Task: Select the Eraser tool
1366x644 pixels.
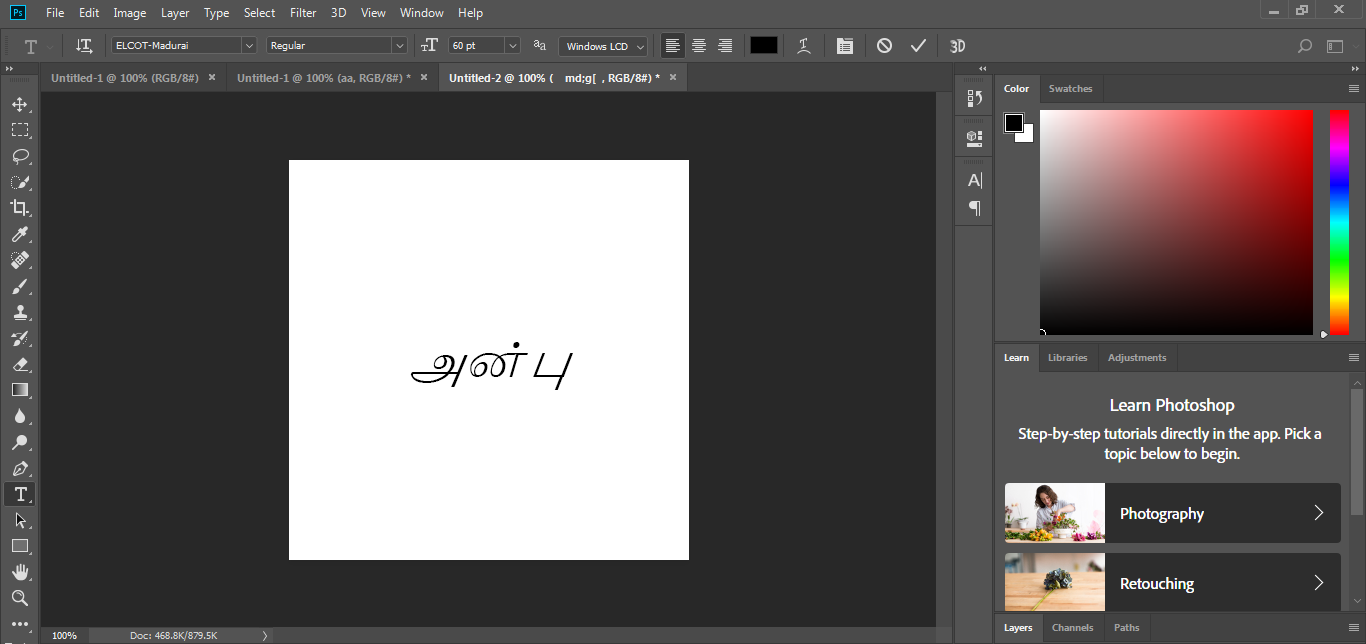Action: (x=20, y=364)
